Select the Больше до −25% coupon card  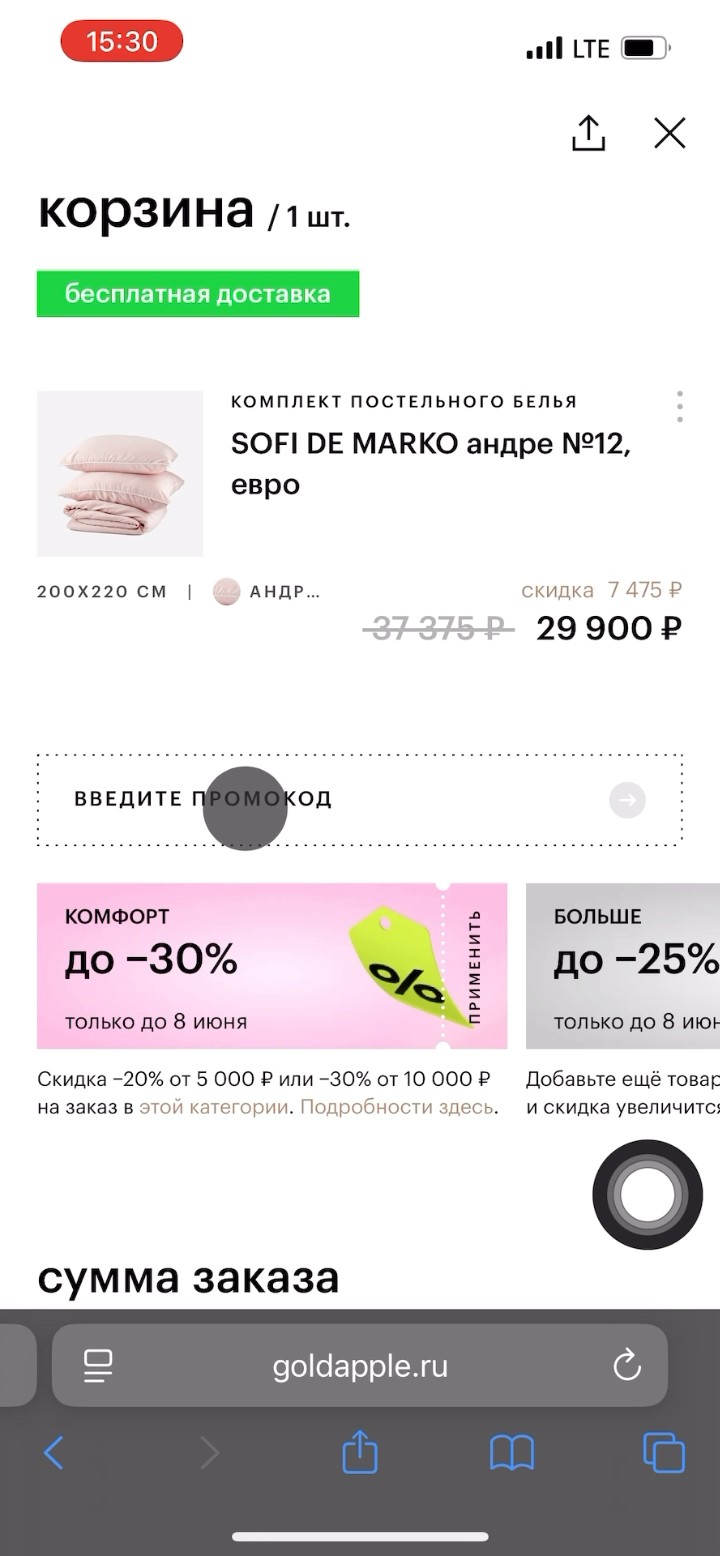(624, 966)
